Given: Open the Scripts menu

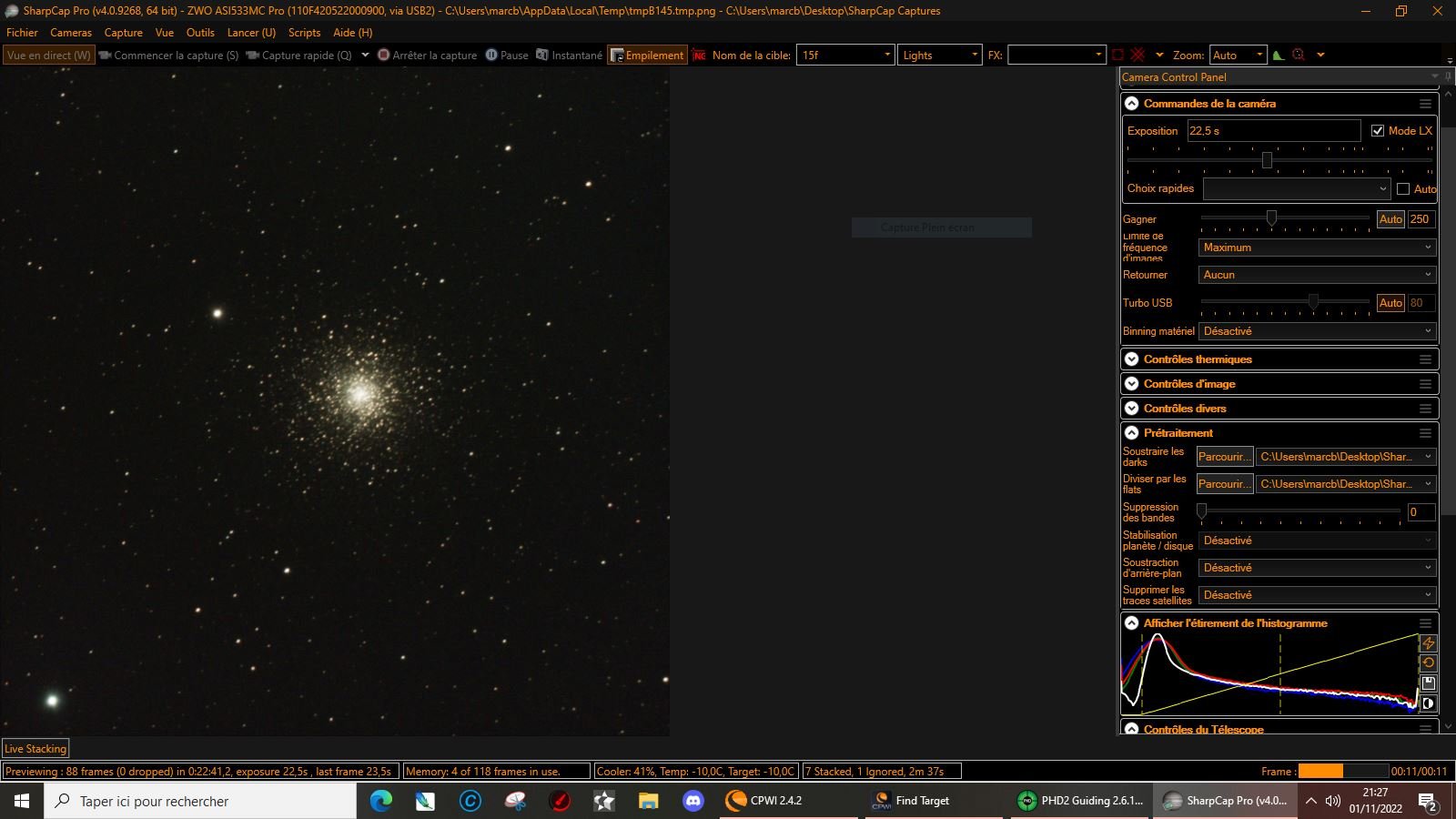Looking at the screenshot, I should [x=304, y=33].
